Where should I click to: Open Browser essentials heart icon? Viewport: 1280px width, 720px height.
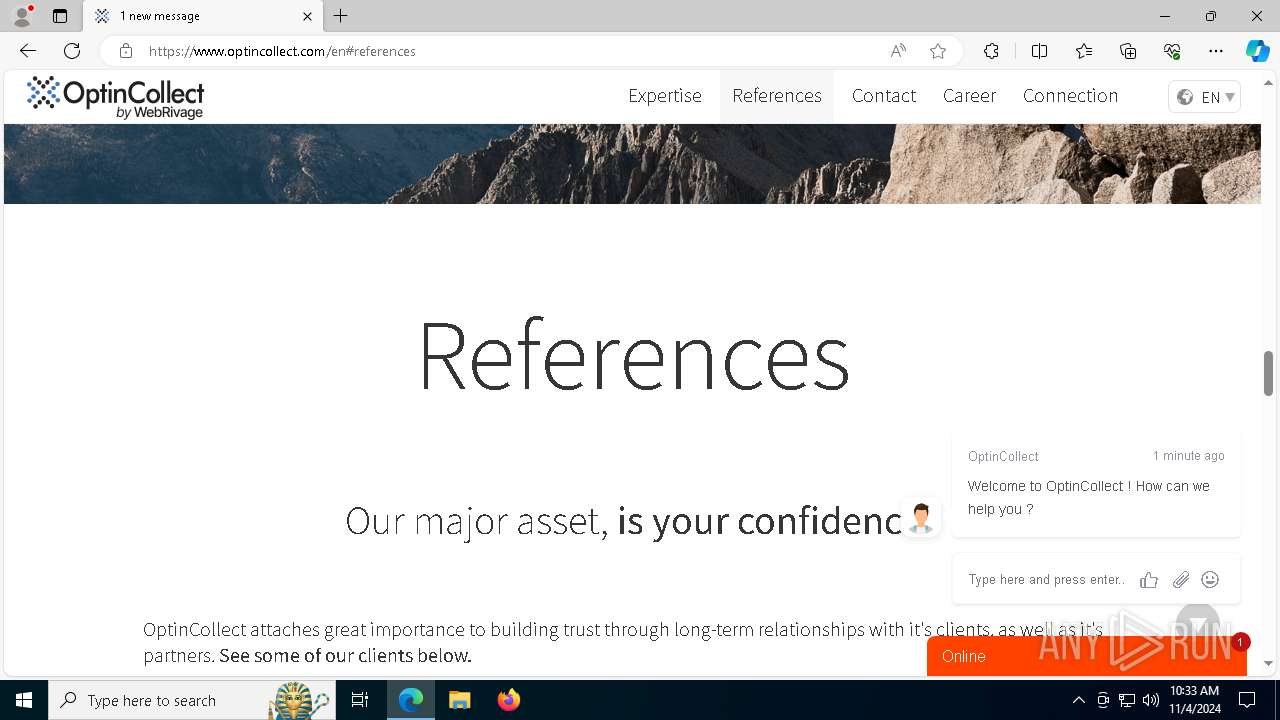(x=1172, y=51)
